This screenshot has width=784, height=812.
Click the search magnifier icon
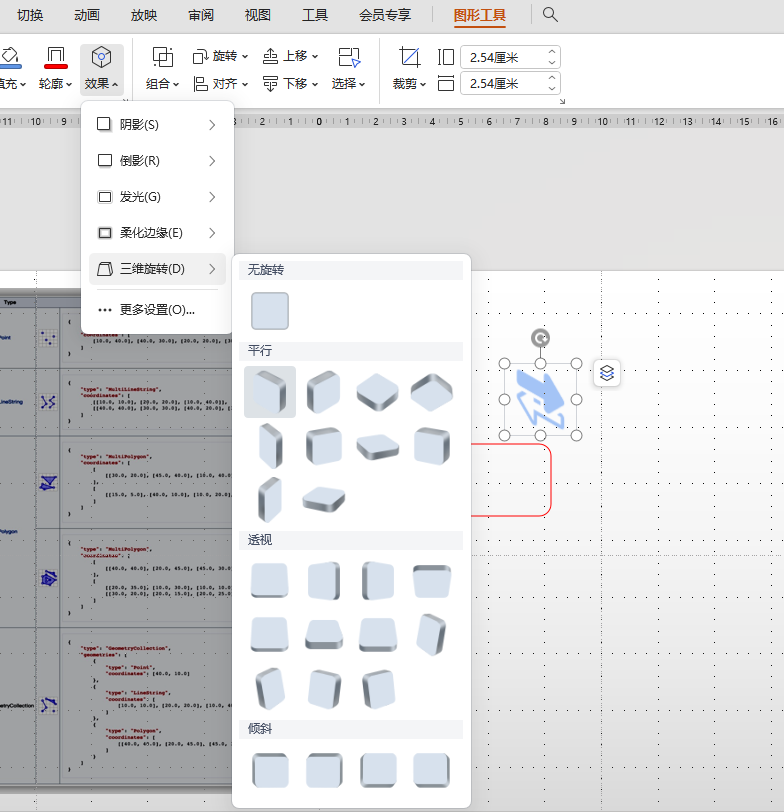pos(550,14)
